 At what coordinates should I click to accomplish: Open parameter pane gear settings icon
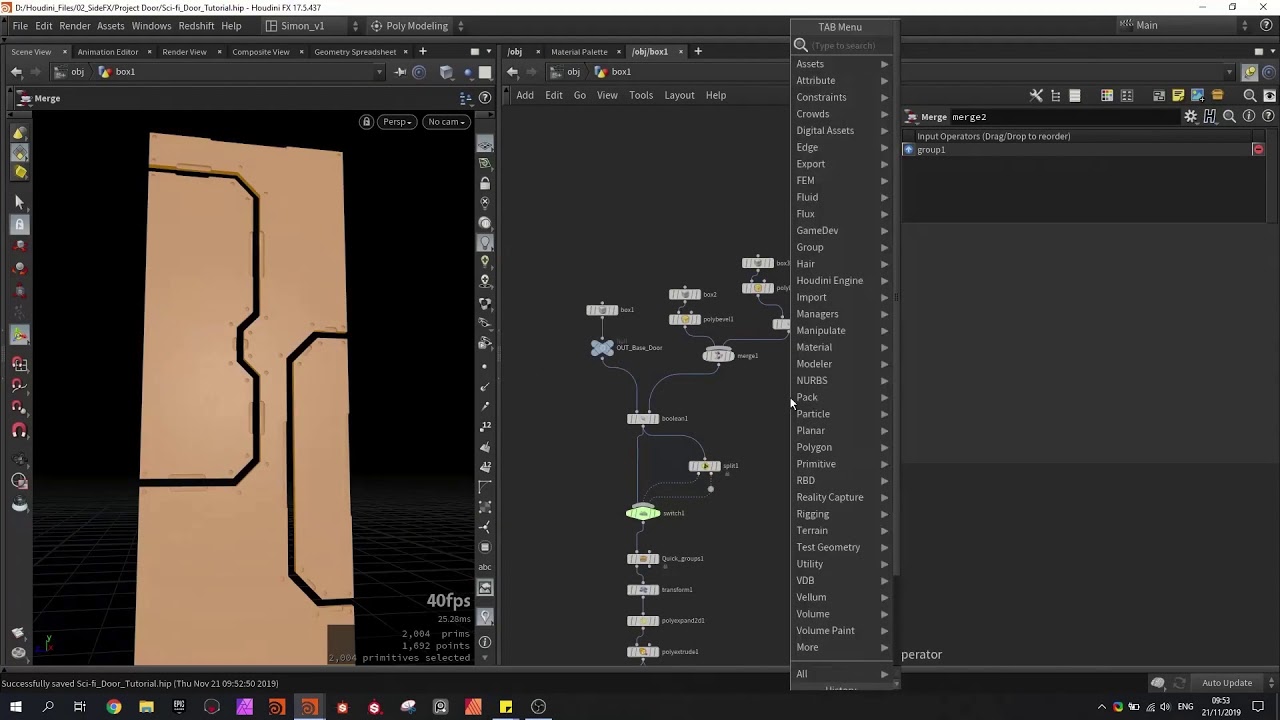click(x=1191, y=117)
